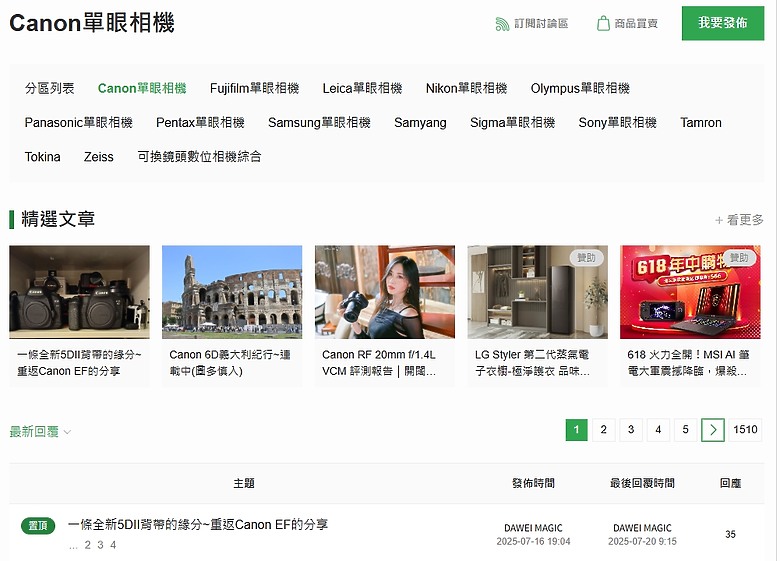
Task: Open 可換鏡頭數位相機綜合 board
Action: [x=199, y=157]
